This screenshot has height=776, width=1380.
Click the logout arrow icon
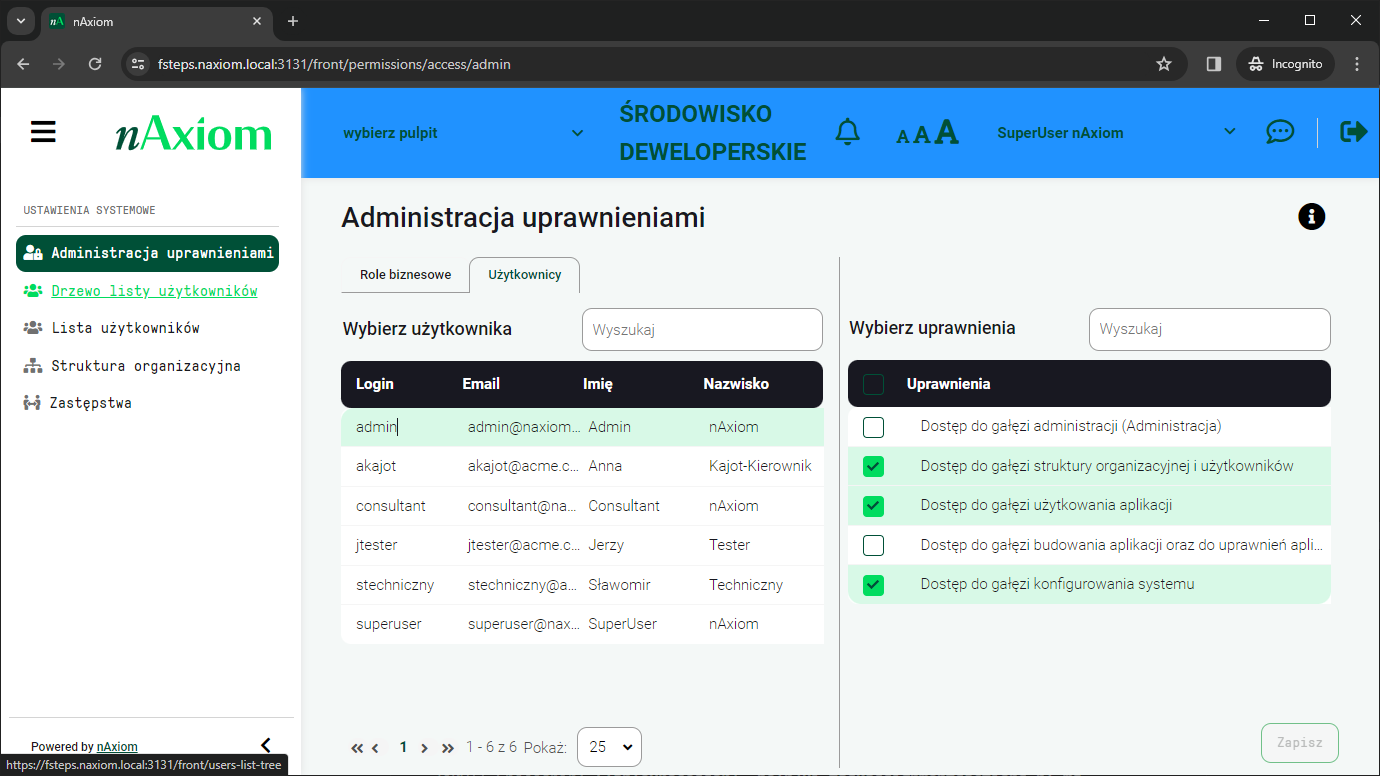pyautogui.click(x=1353, y=132)
